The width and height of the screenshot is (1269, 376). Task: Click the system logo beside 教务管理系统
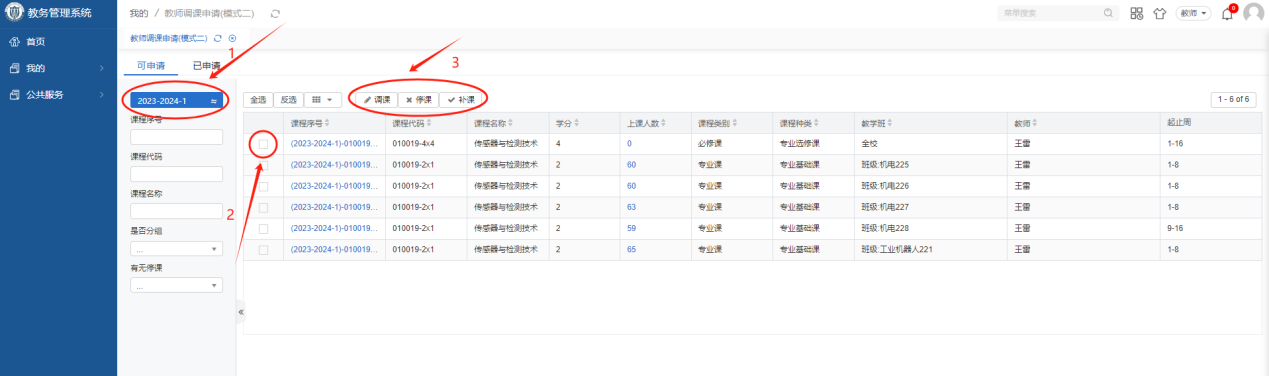point(14,13)
